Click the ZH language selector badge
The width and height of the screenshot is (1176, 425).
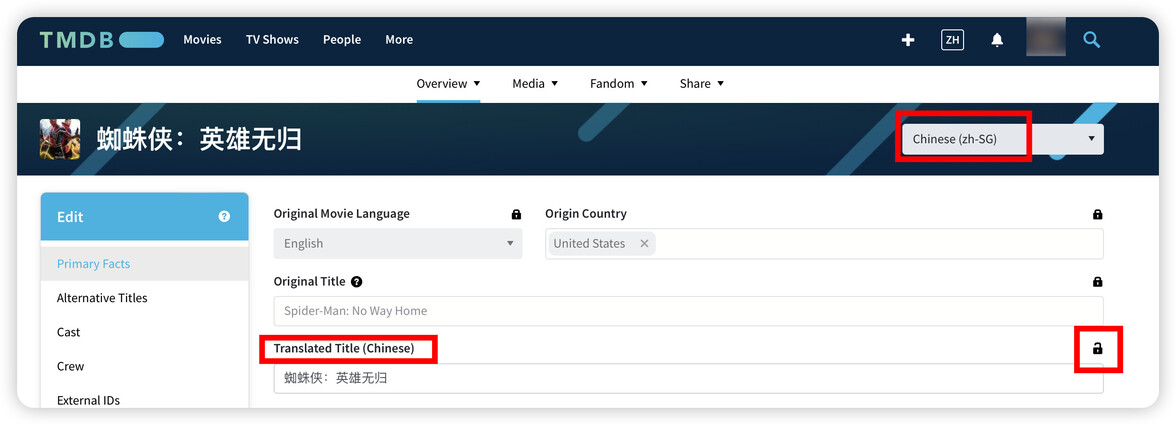tap(952, 40)
